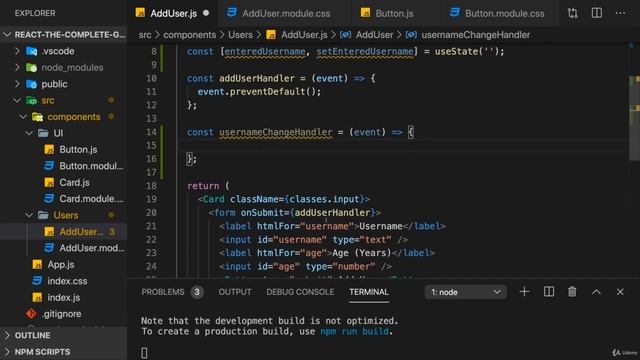
Task: Click 'setEnteredUsername' on line 8
Action: tap(365, 51)
